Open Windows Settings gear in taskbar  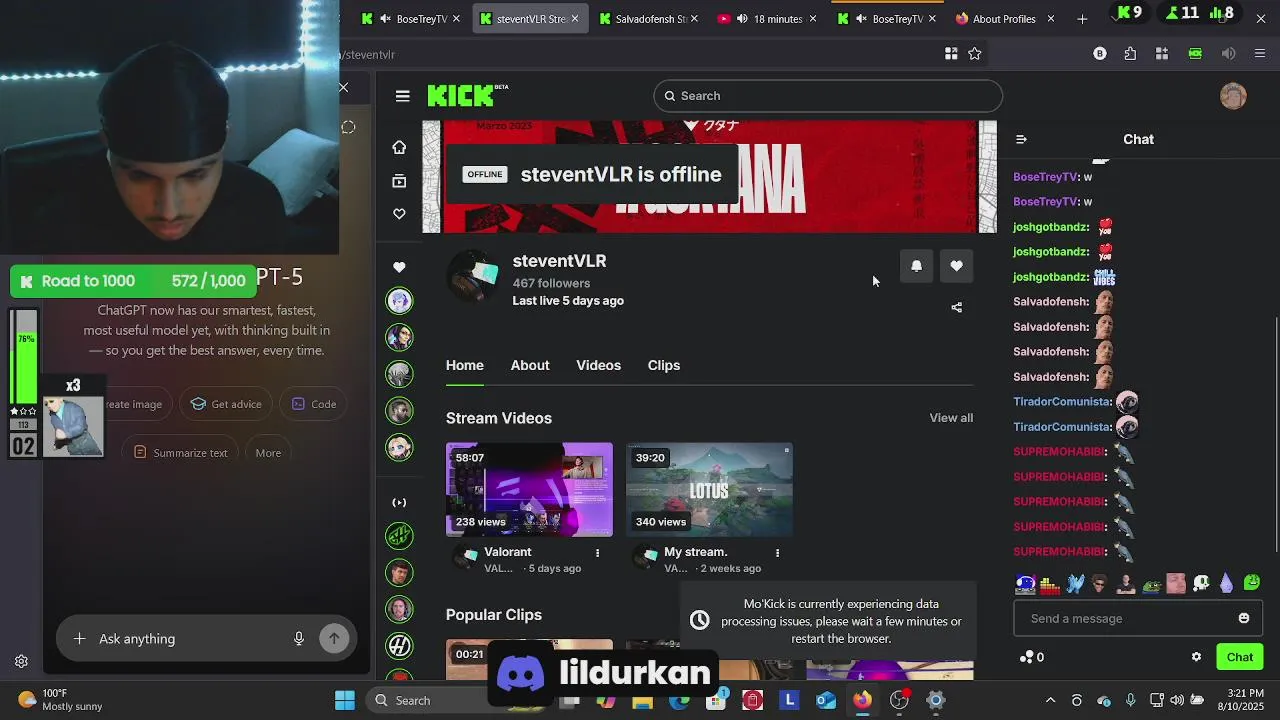936,700
